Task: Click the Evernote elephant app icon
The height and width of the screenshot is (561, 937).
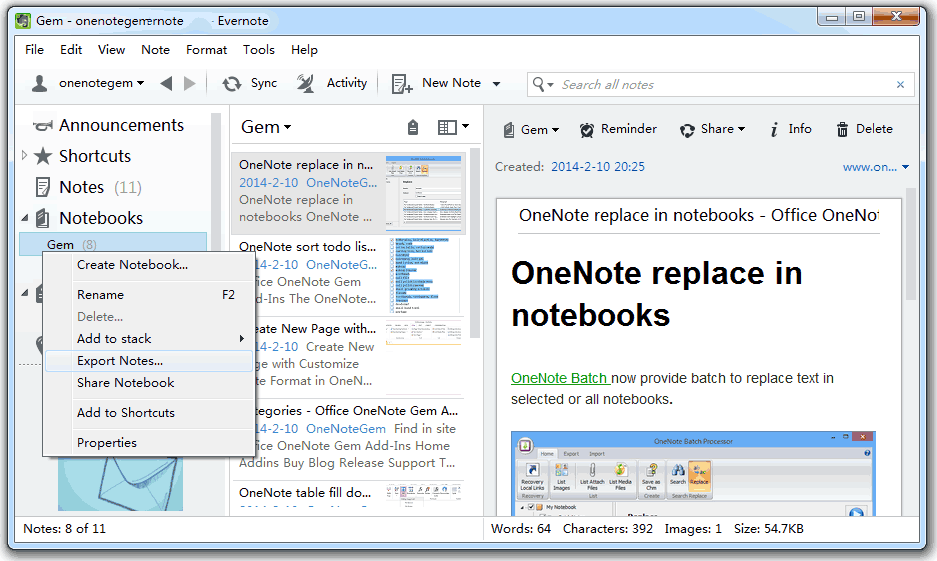Action: 23,21
